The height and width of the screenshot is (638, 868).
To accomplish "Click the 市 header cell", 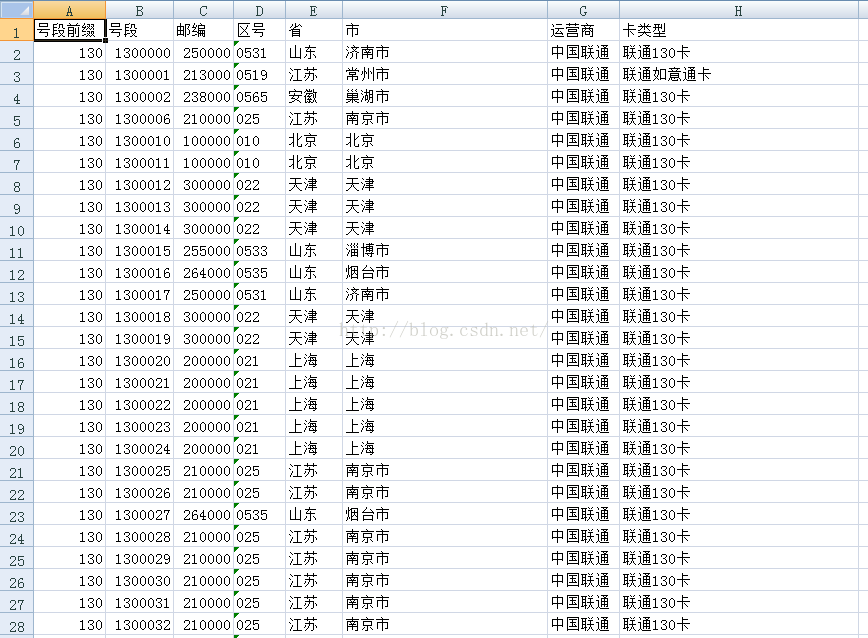I will coord(445,30).
